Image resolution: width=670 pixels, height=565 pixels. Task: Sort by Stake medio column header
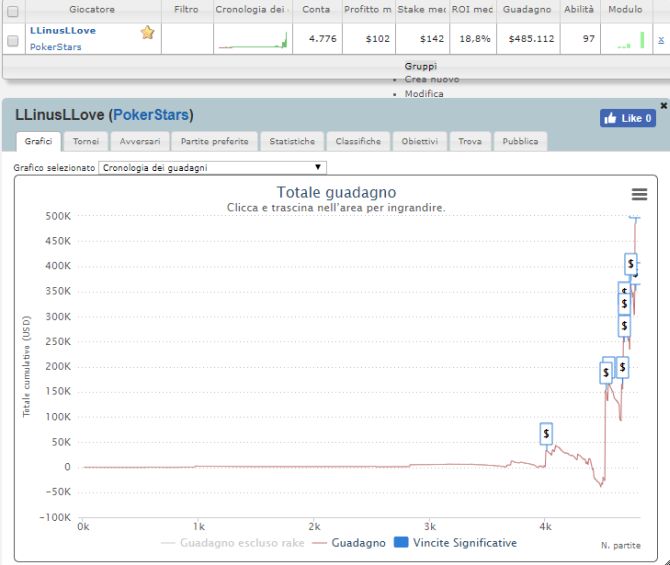pos(422,9)
